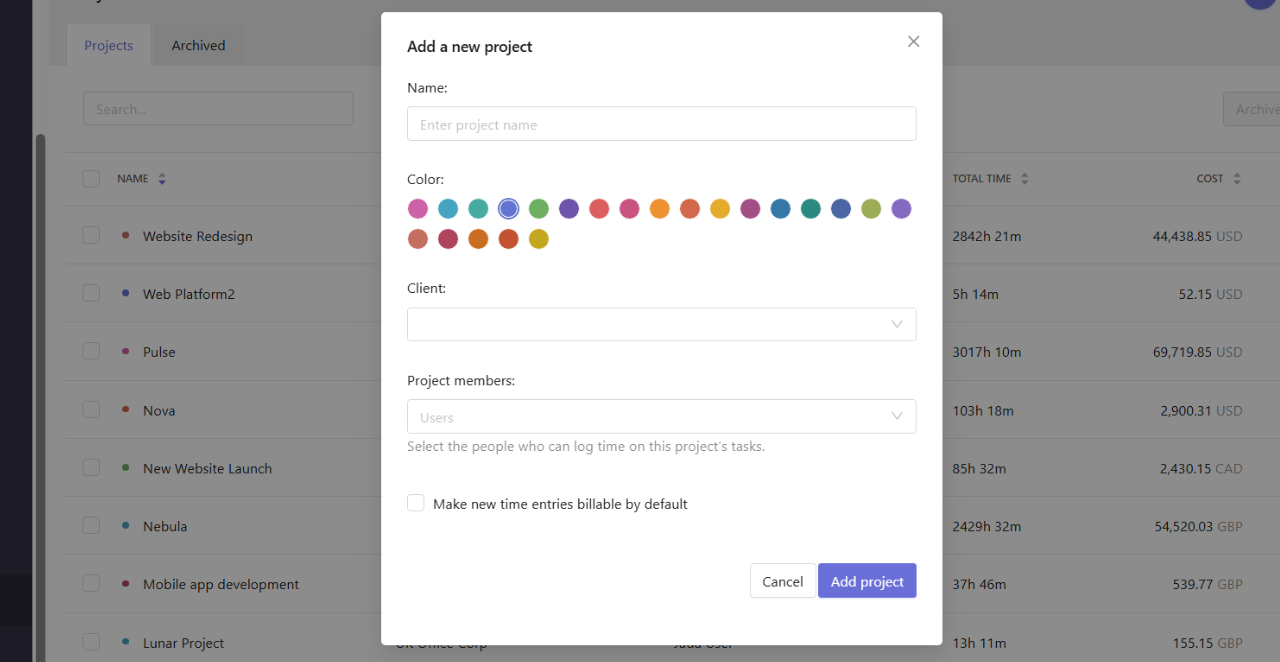The width and height of the screenshot is (1280, 662).
Task: Tick the Website Redesign row checkbox
Action: click(x=91, y=235)
